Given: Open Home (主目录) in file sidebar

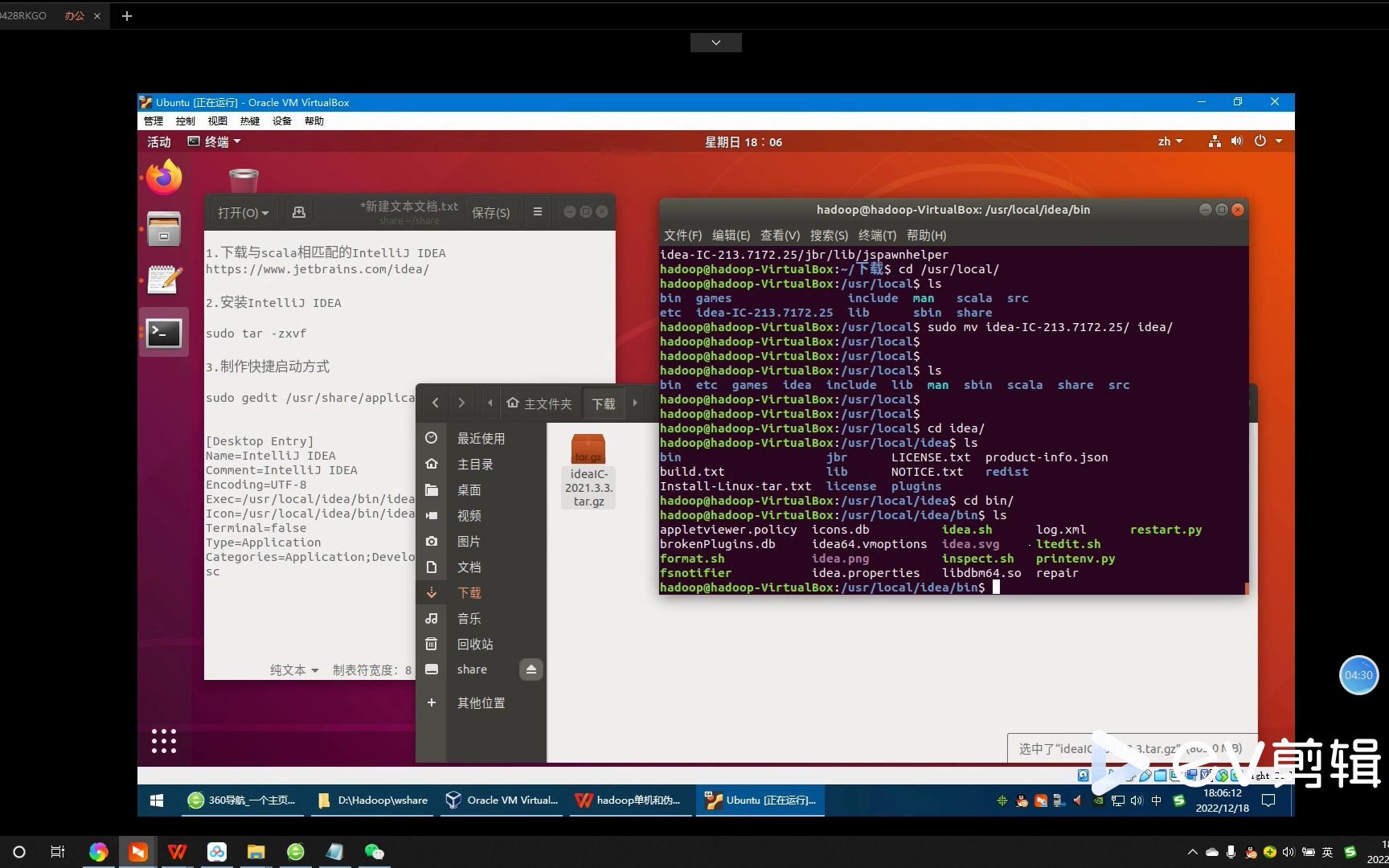Looking at the screenshot, I should click(481, 464).
